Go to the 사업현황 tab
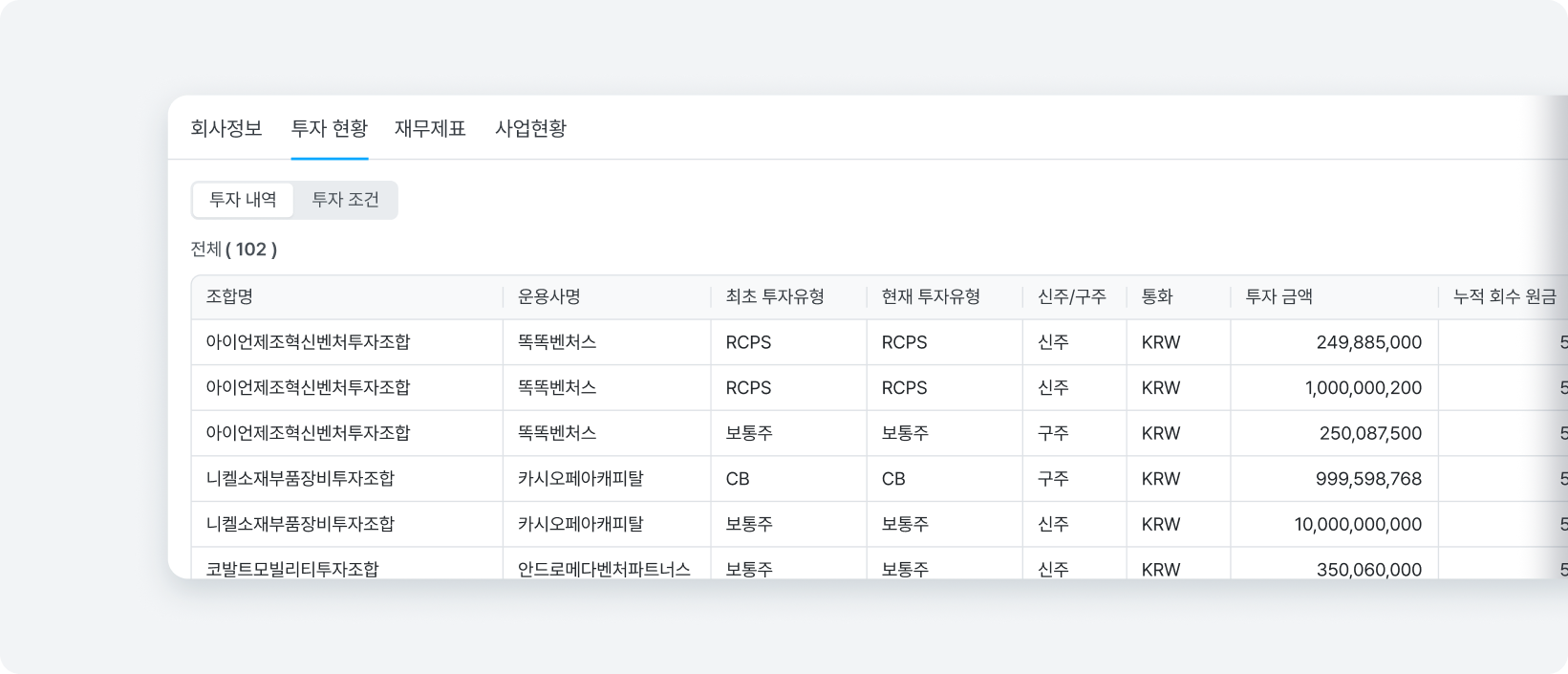Image resolution: width=1568 pixels, height=674 pixels. click(530, 128)
